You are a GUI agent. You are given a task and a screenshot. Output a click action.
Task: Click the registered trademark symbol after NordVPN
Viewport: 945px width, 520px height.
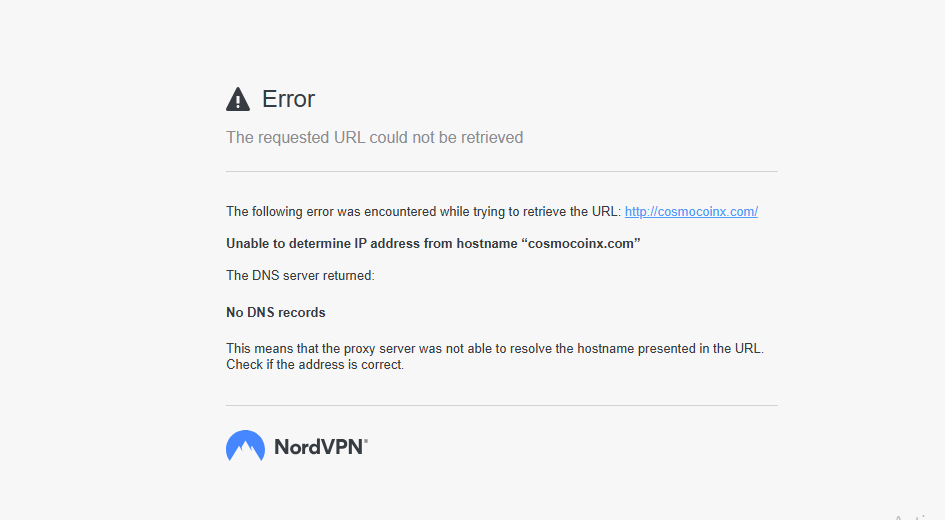[x=366, y=441]
